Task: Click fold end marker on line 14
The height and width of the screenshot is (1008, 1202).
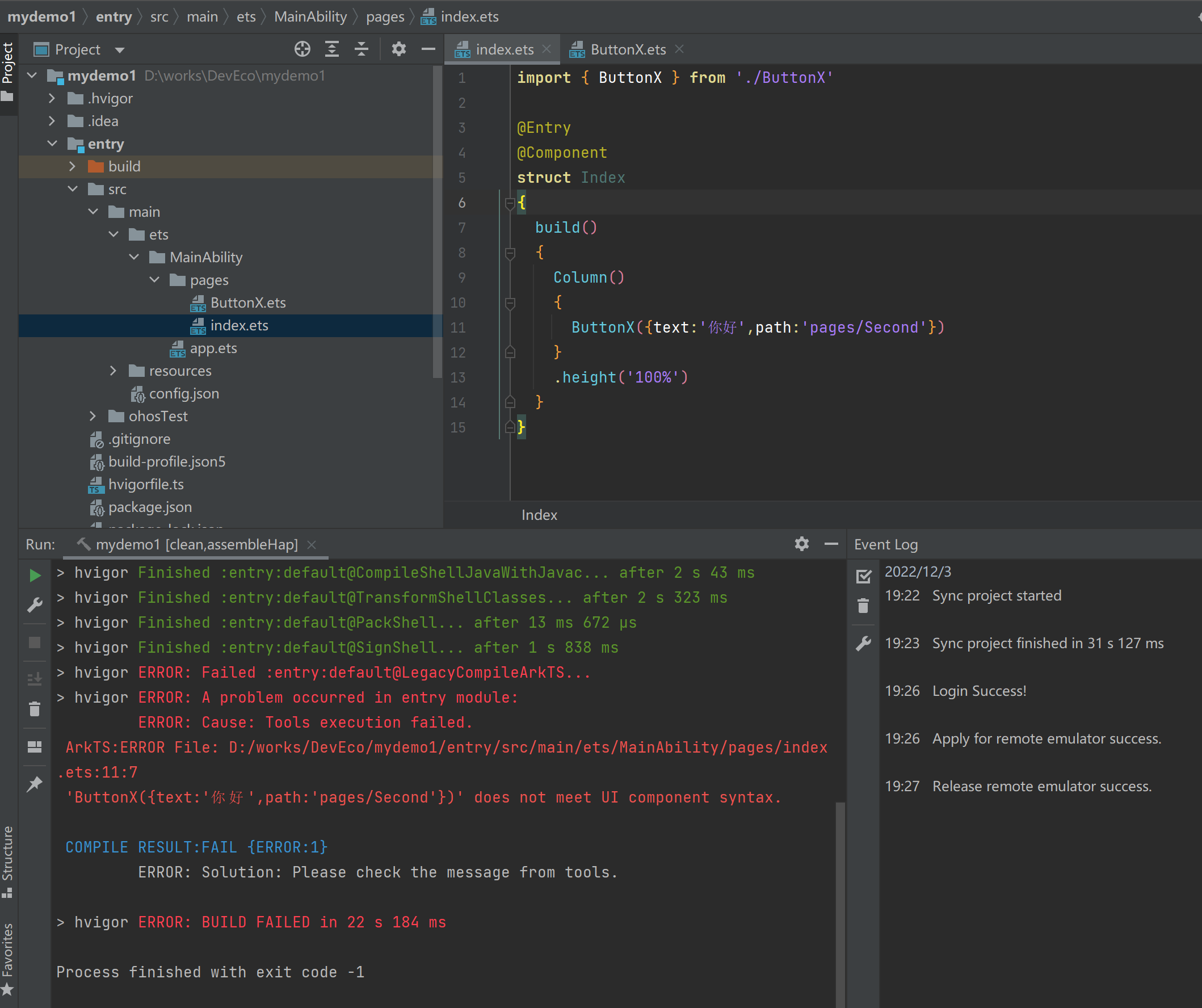Action: (510, 402)
